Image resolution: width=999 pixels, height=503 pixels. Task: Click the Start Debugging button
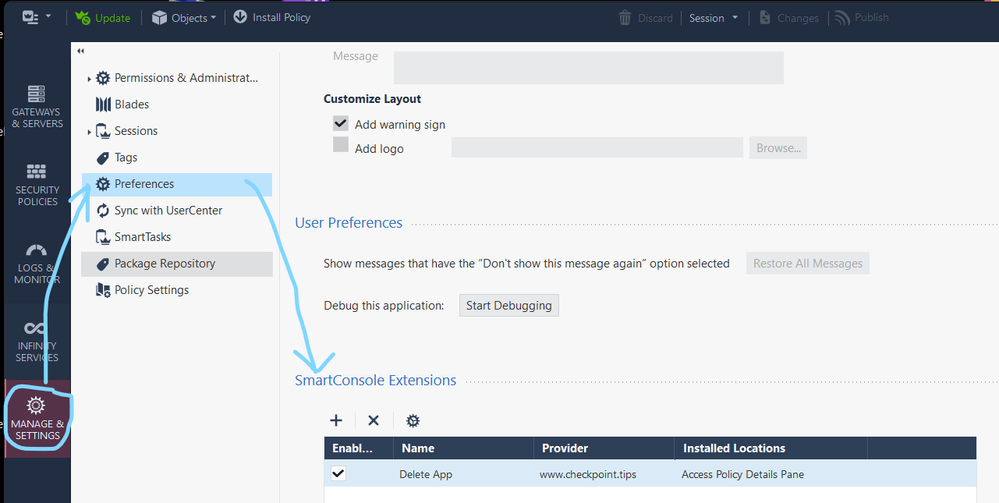[508, 305]
